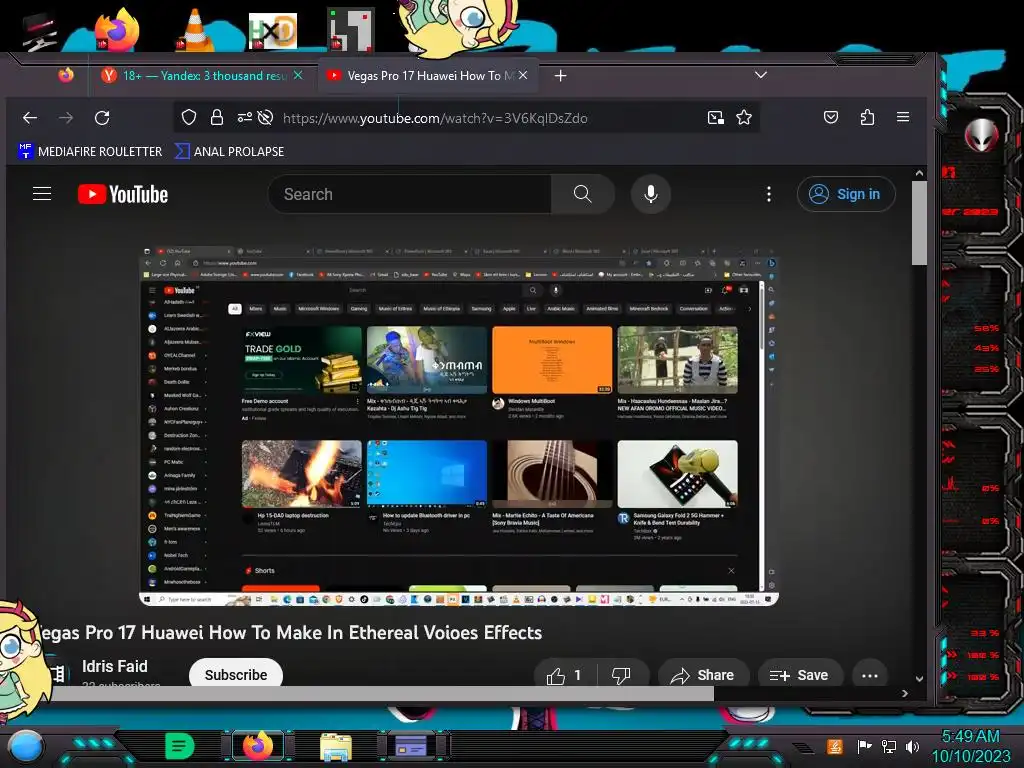Close the Vegas Pro 17 YouTube tab
Image resolution: width=1024 pixels, height=768 pixels.
pos(523,75)
